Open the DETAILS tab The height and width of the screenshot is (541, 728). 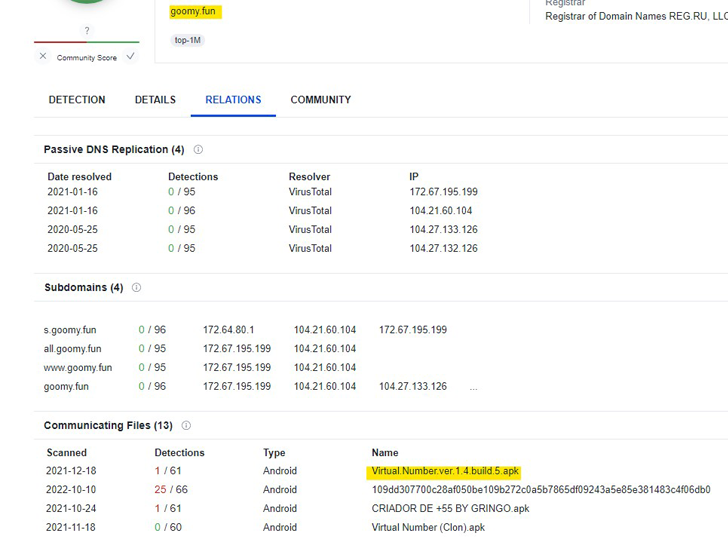pos(155,100)
